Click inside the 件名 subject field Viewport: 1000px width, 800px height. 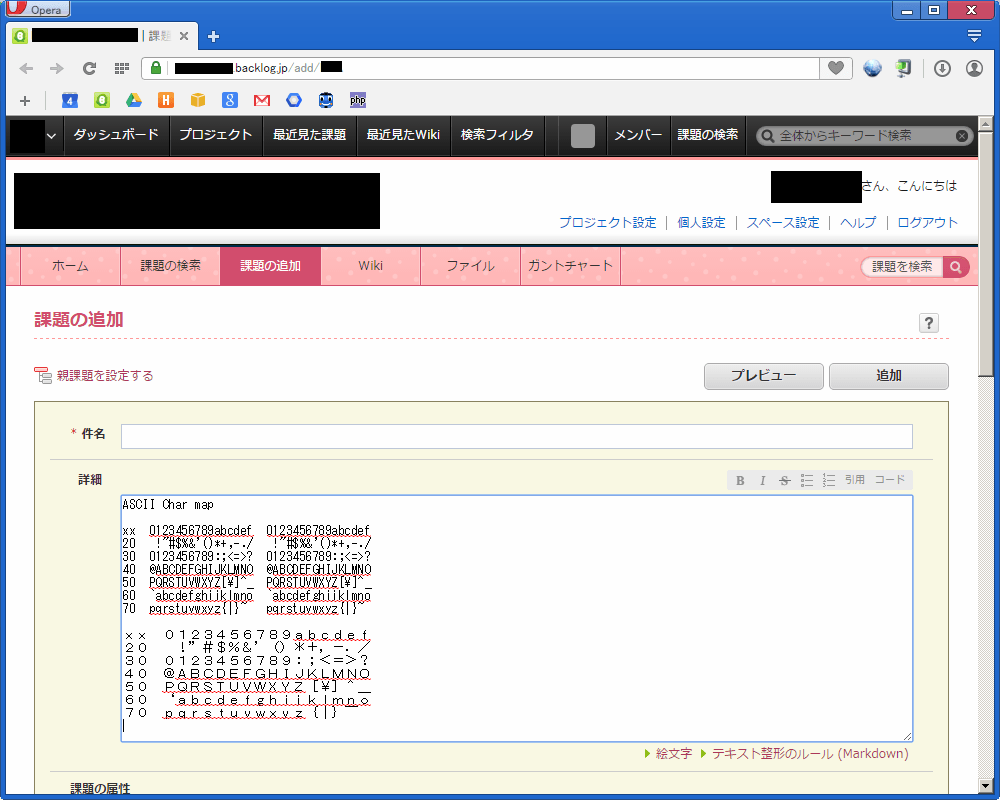click(x=516, y=436)
